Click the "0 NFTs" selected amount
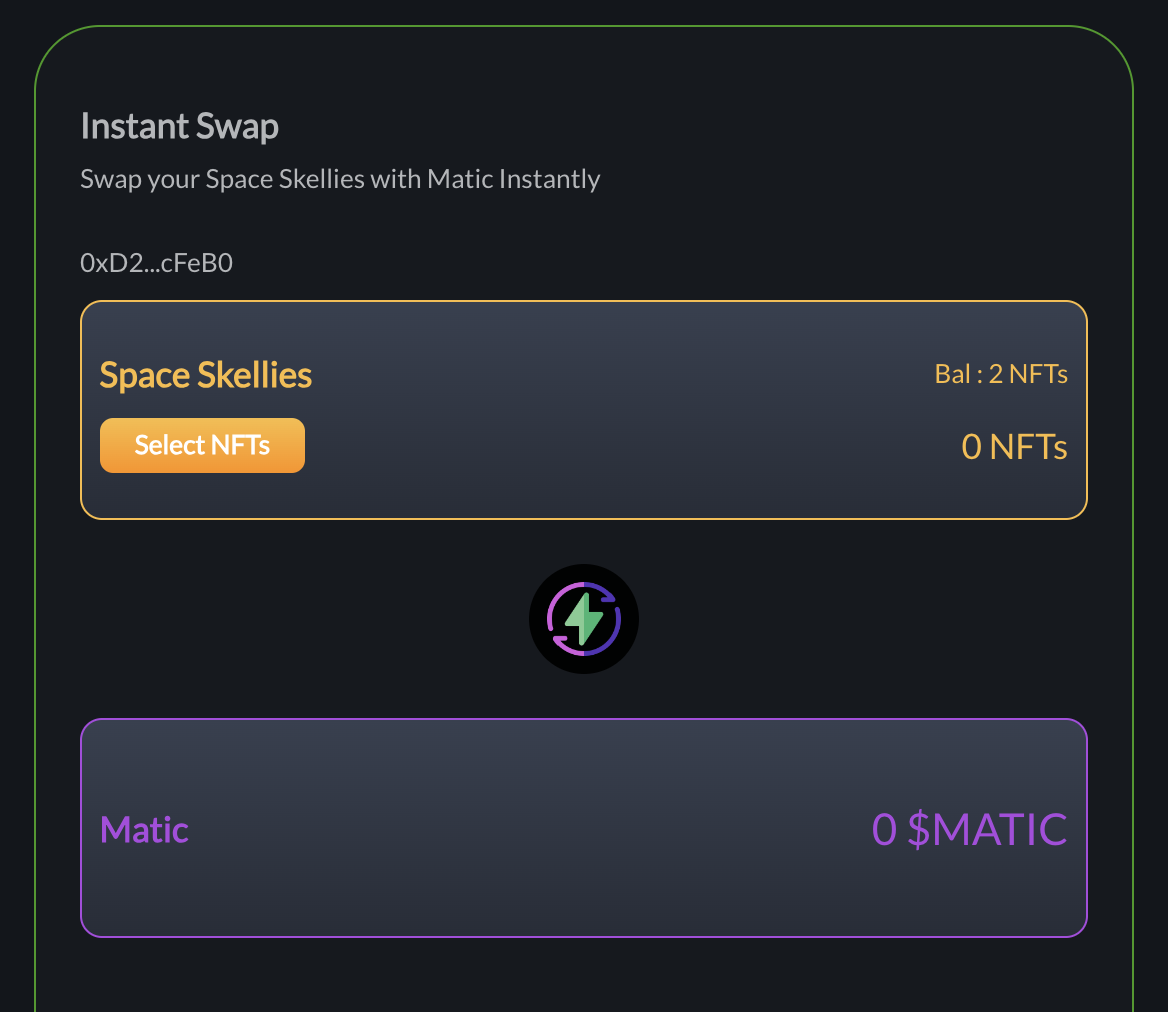The image size is (1168, 1012). point(1014,446)
